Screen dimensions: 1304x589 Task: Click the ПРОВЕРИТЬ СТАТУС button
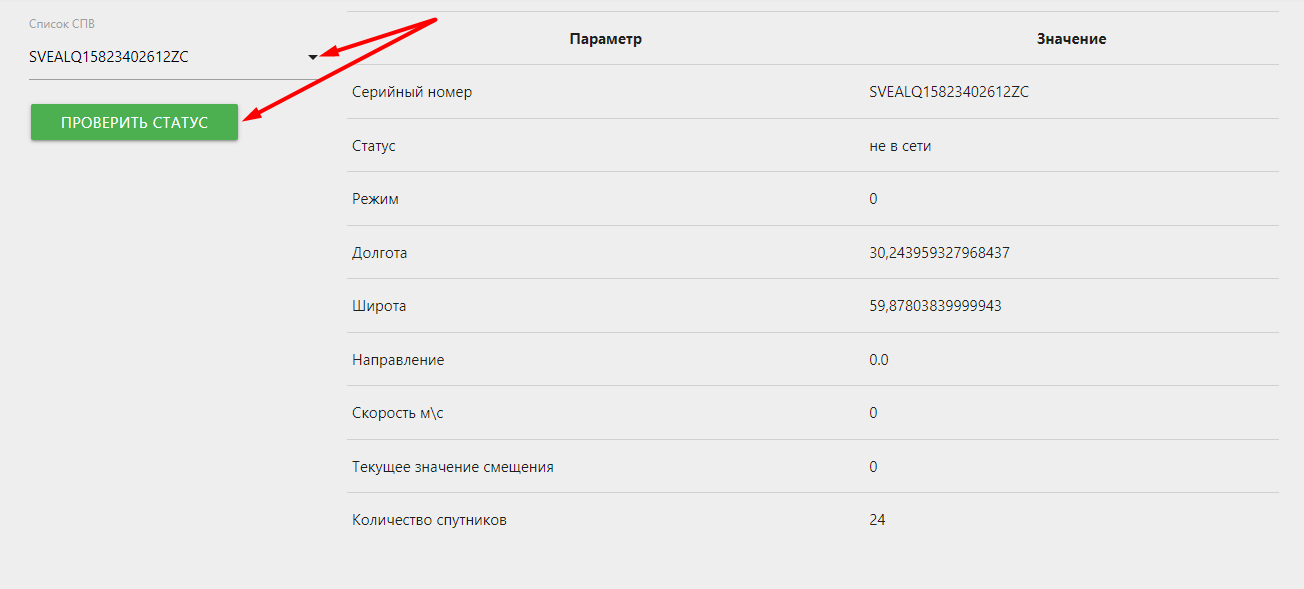pos(134,122)
